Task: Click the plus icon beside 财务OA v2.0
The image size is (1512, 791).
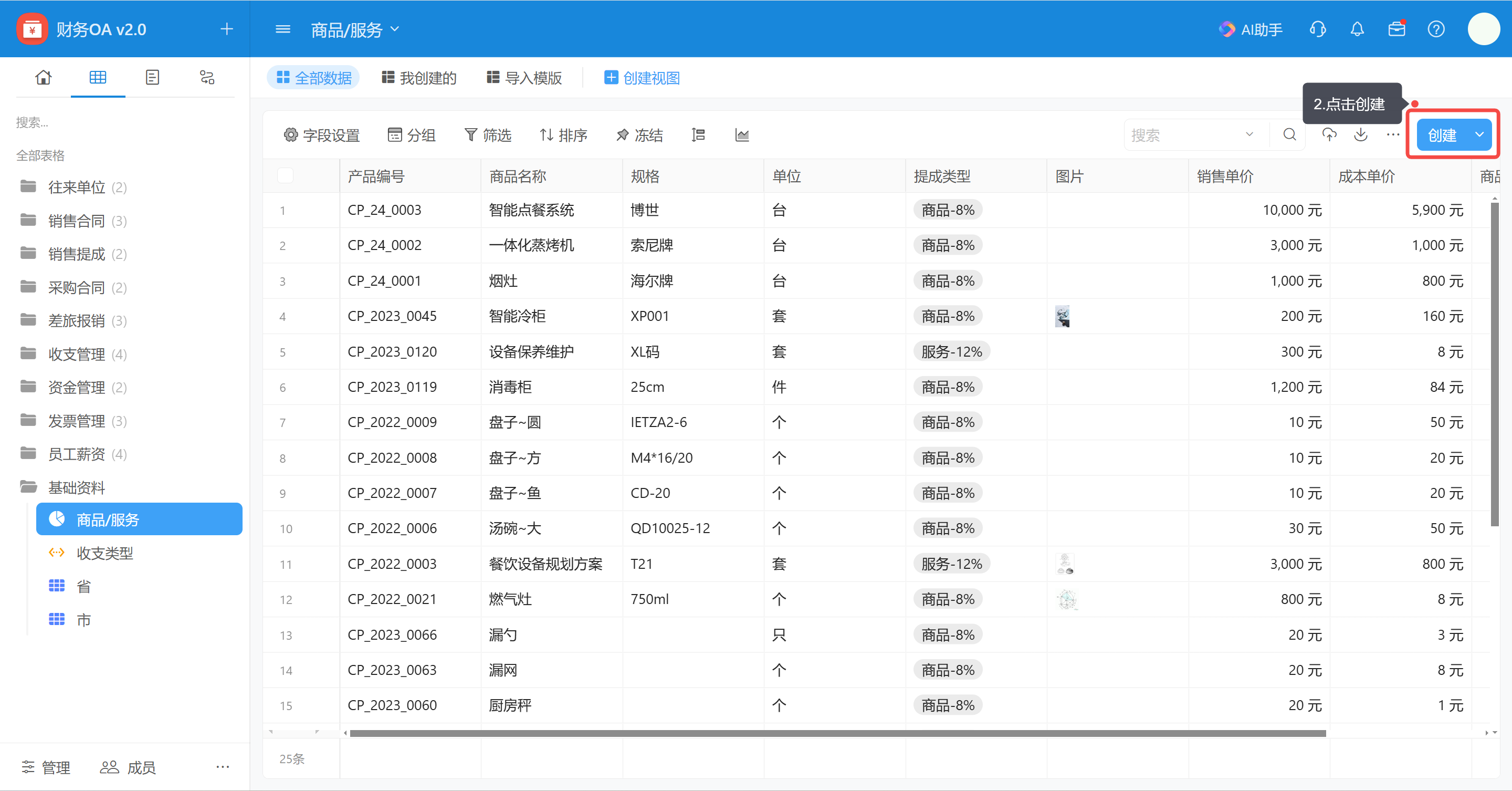Action: [227, 29]
